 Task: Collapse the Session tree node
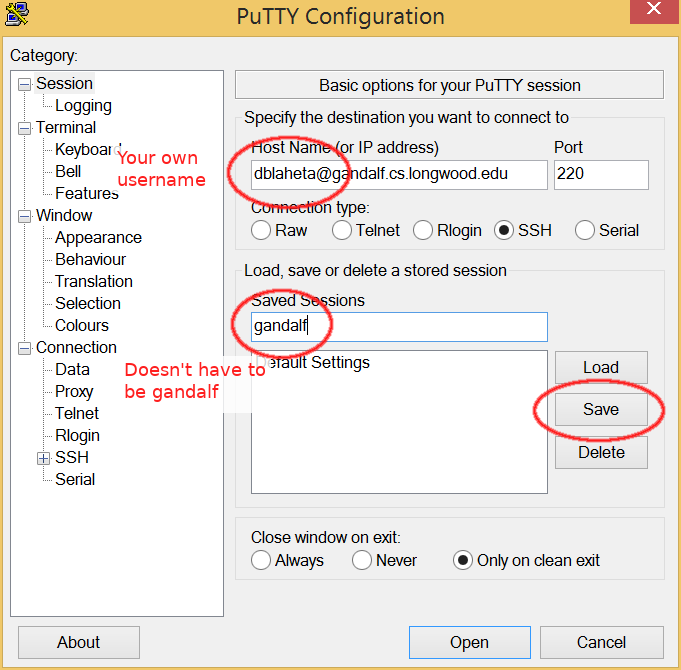(x=25, y=84)
